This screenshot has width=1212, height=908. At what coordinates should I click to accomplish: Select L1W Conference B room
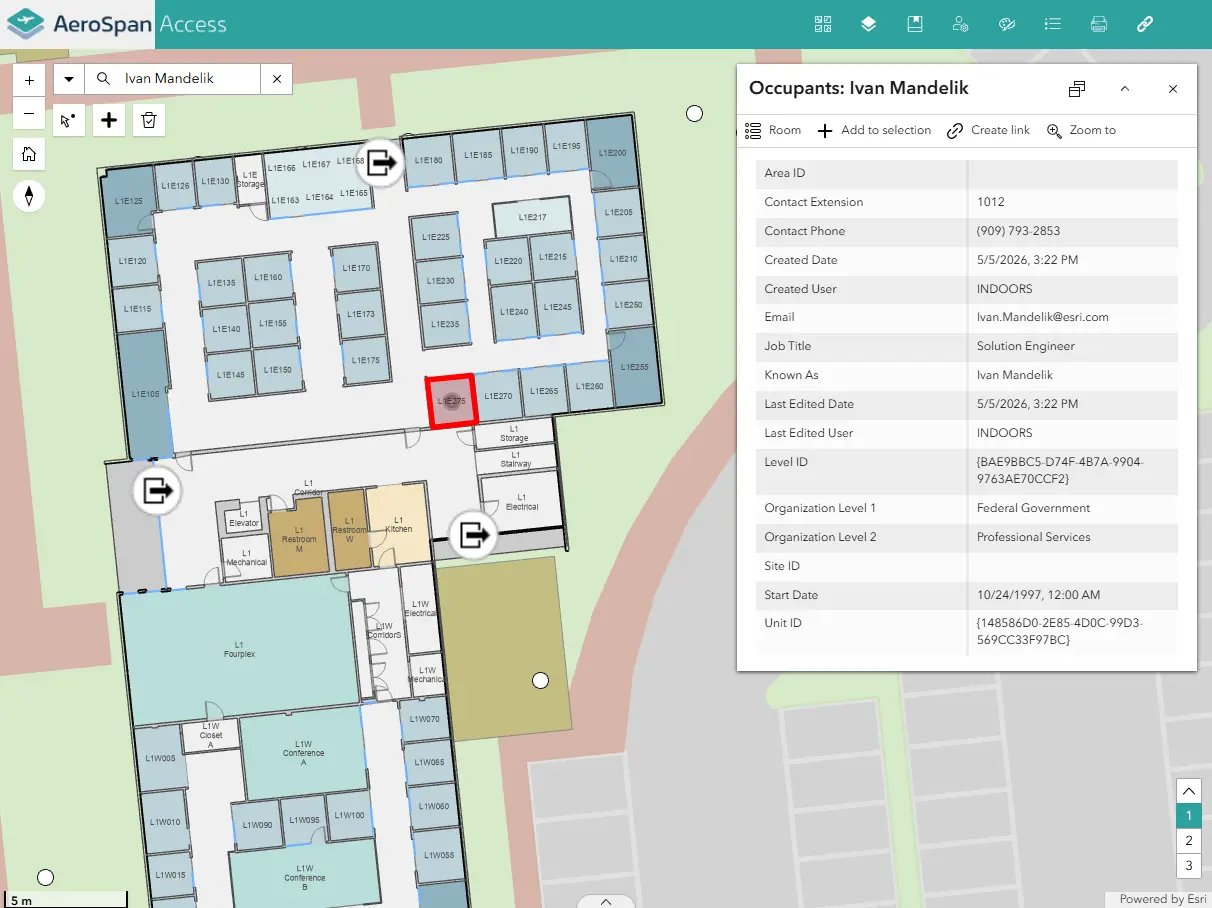point(304,877)
